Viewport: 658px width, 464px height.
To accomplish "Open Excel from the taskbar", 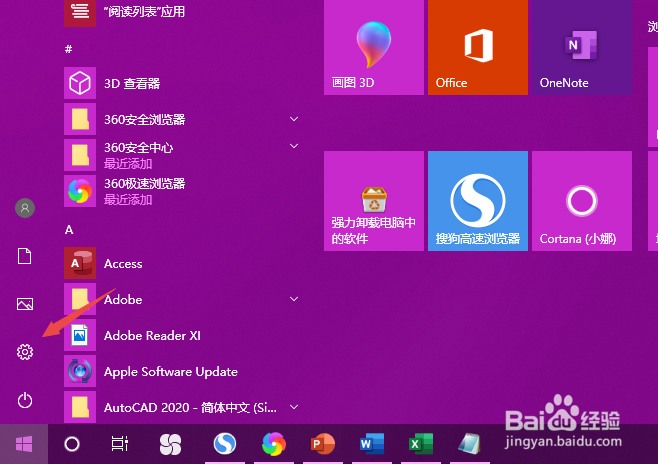I will [420, 444].
